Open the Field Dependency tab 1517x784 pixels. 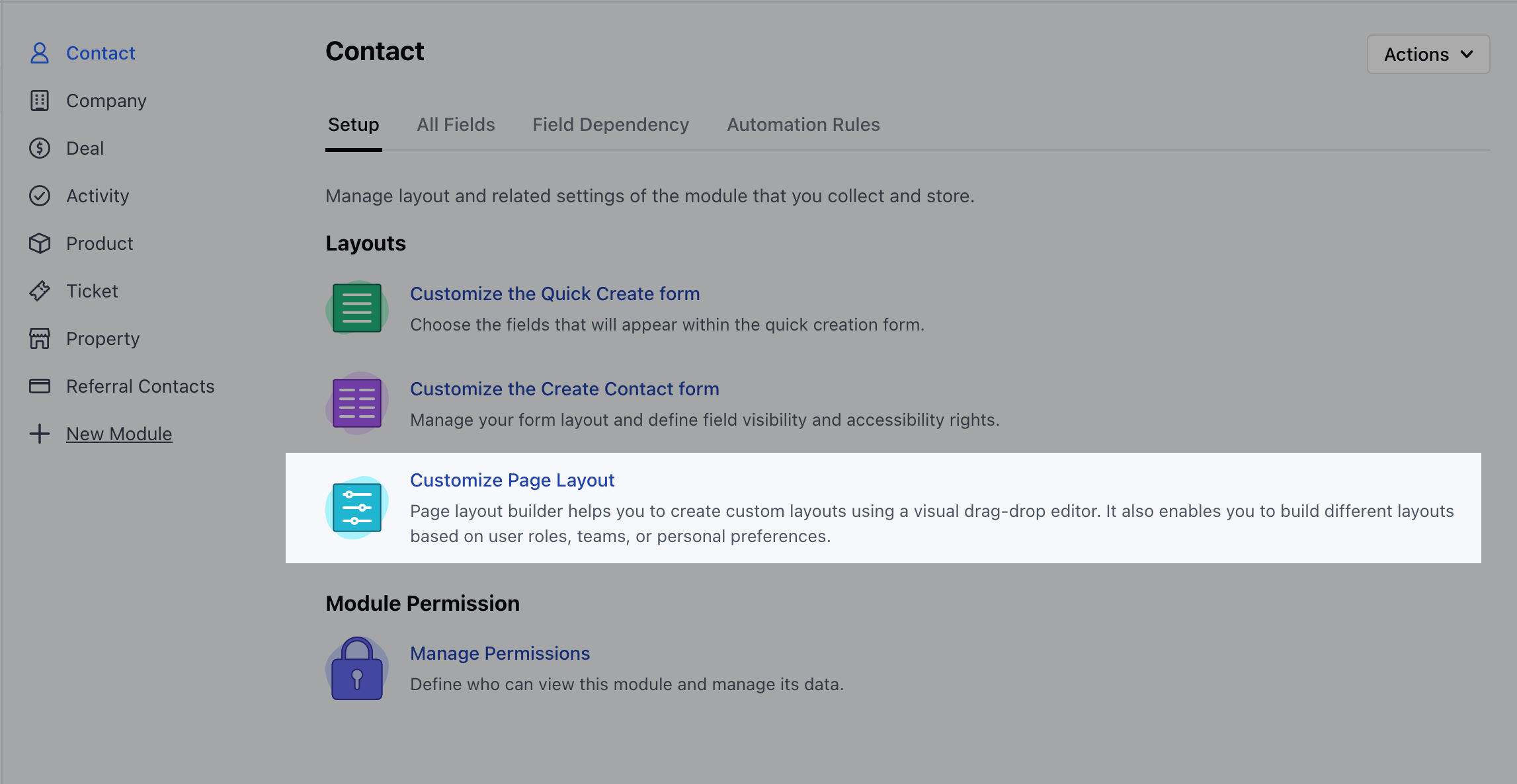[610, 124]
